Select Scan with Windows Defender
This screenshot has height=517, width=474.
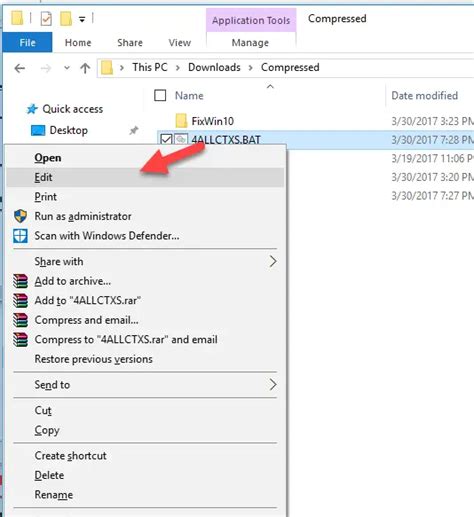[x=145, y=236]
